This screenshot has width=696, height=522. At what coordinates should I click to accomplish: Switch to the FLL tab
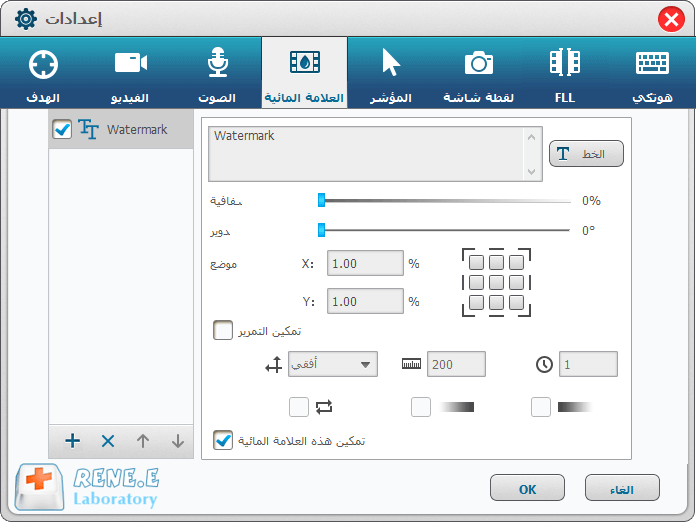pos(565,73)
